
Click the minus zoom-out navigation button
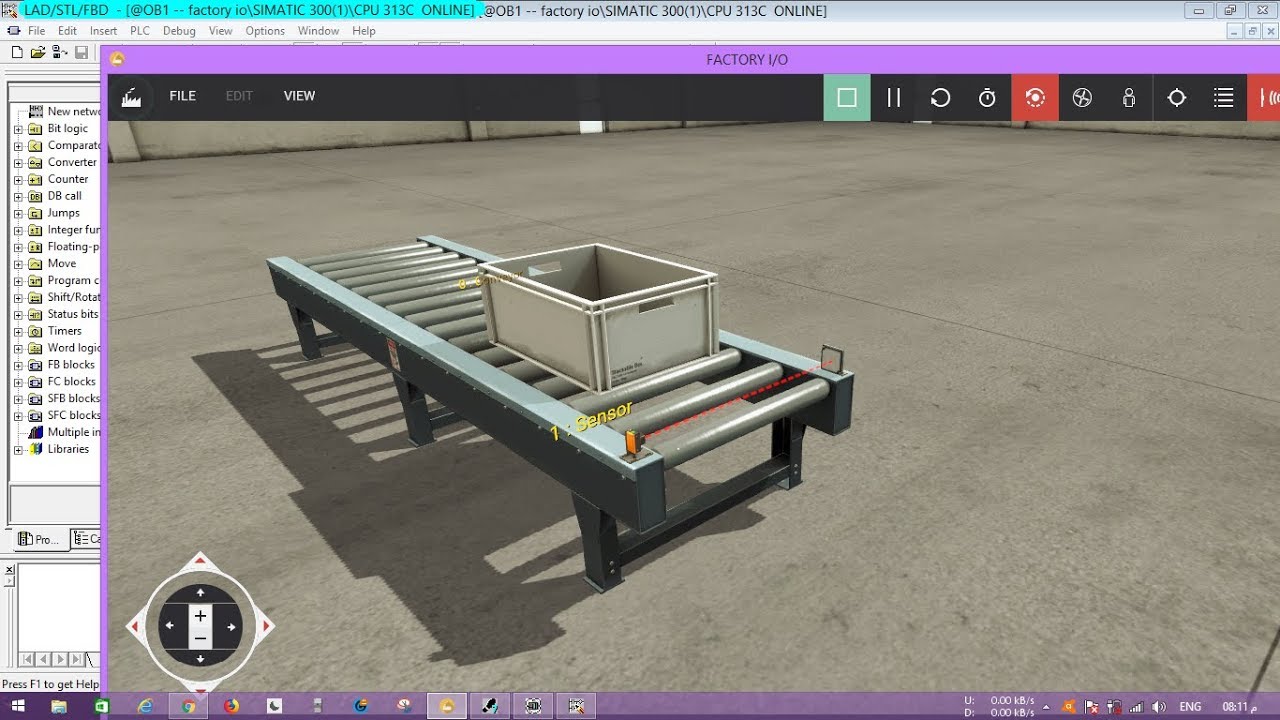[x=200, y=638]
